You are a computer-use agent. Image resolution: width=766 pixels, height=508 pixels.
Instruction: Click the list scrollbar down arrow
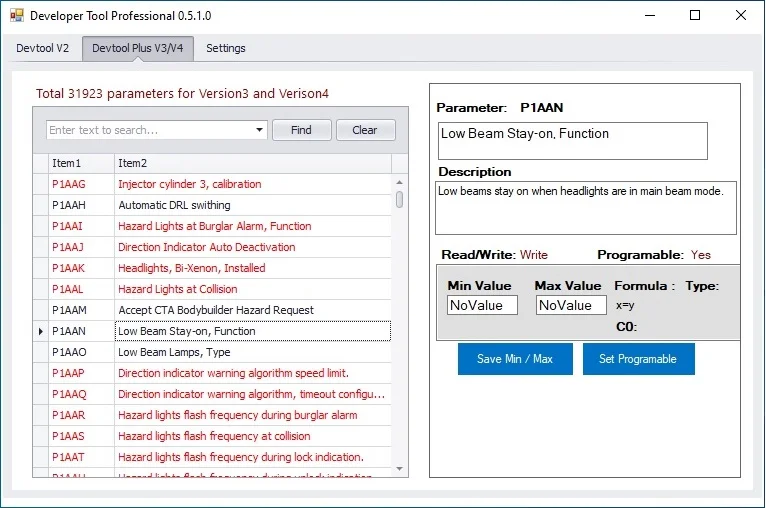400,469
